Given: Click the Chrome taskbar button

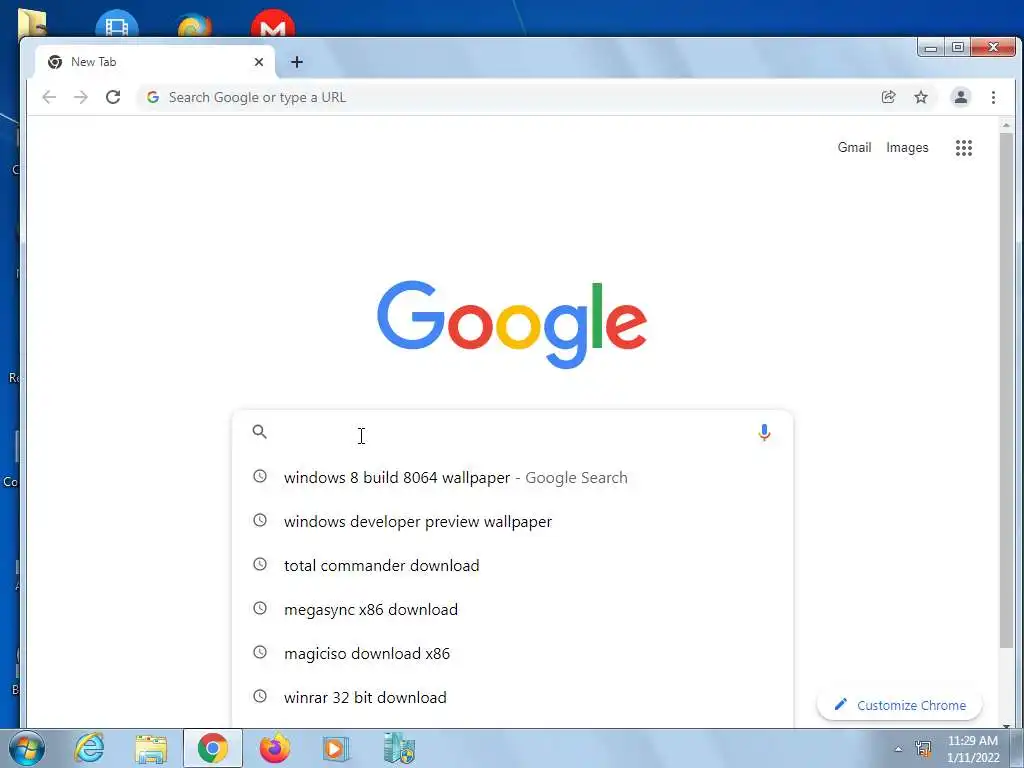Looking at the screenshot, I should [x=212, y=748].
